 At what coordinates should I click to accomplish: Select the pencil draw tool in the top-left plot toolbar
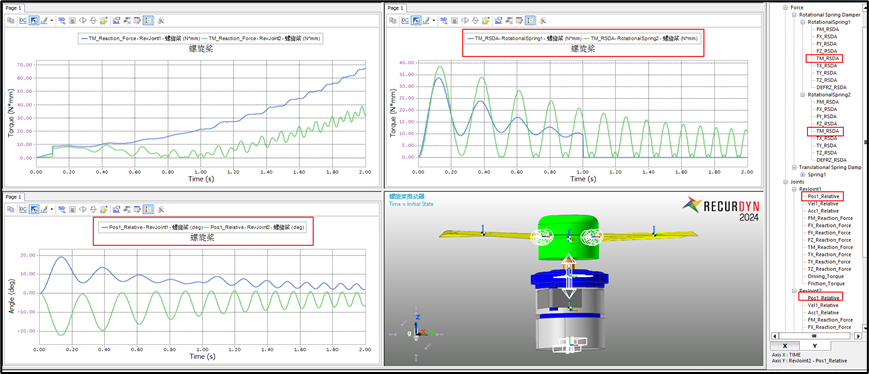pos(44,21)
